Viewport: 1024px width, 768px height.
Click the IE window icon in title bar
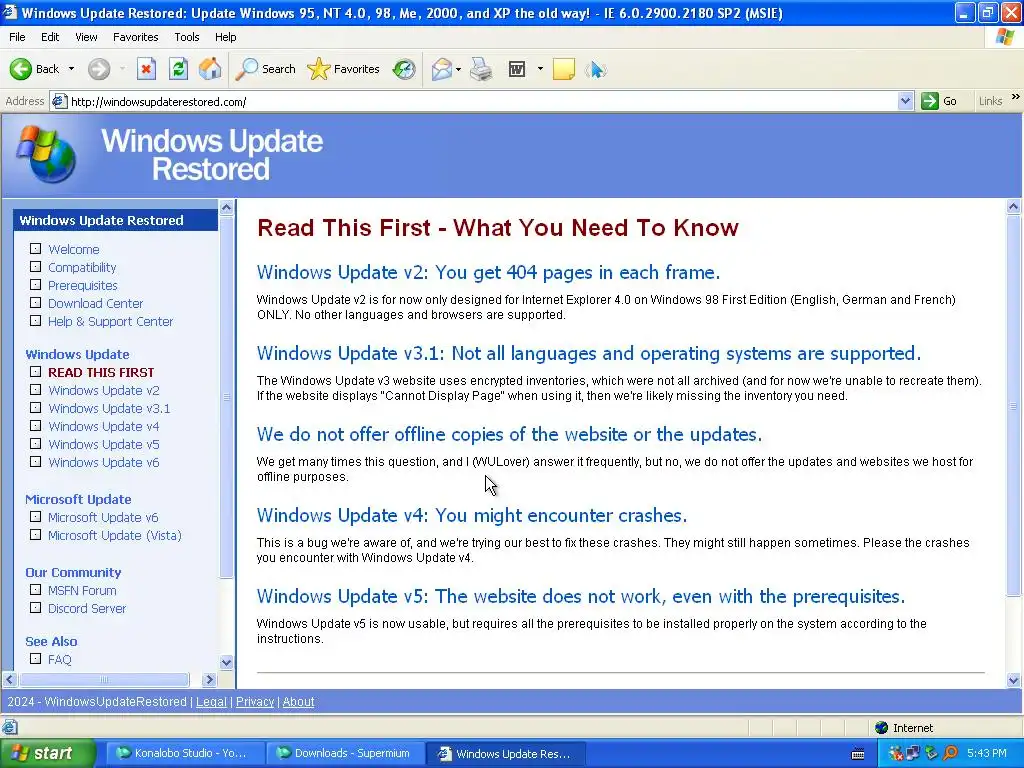(10, 12)
